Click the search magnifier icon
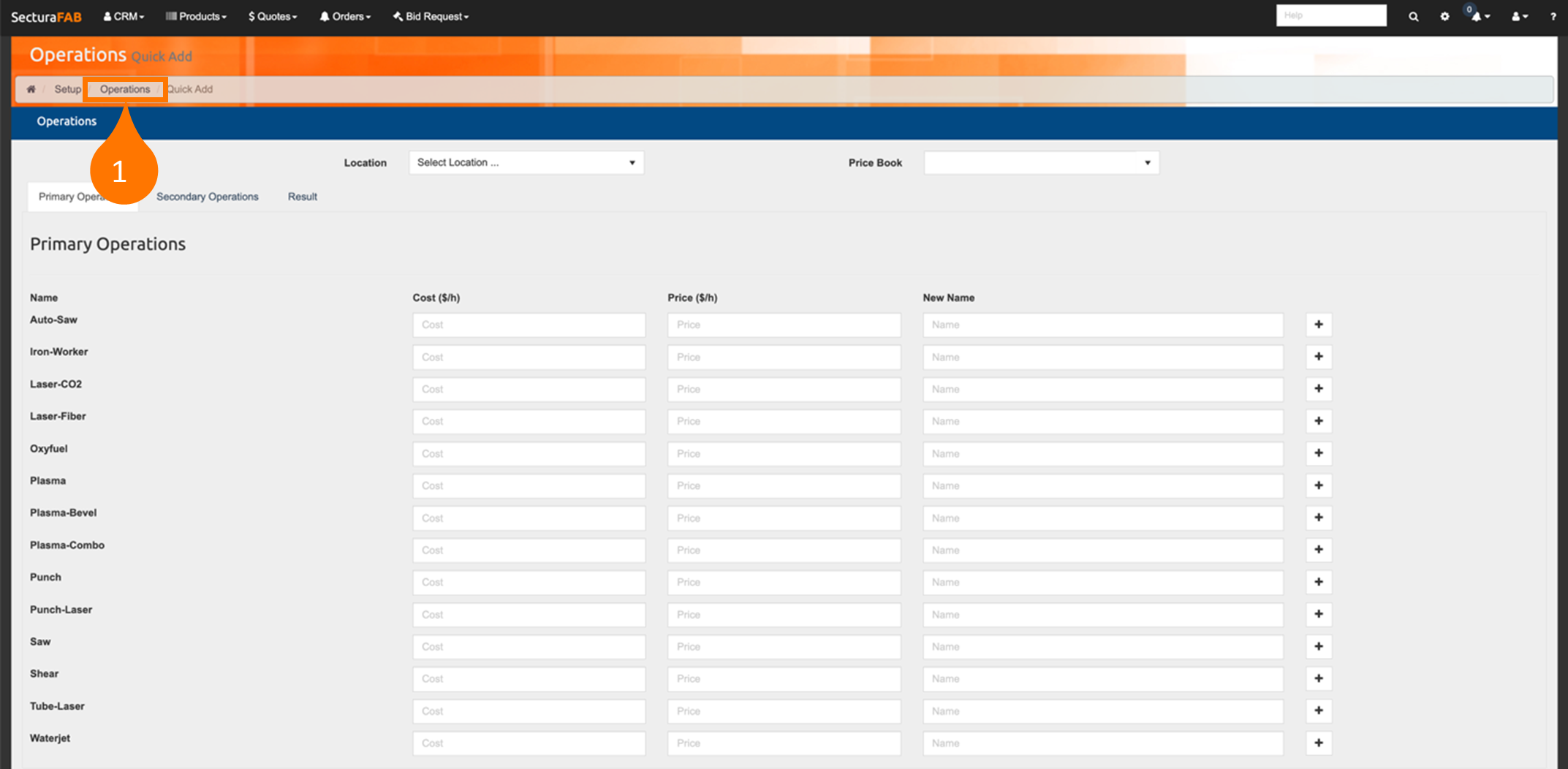The height and width of the screenshot is (769, 1568). pos(1413,16)
